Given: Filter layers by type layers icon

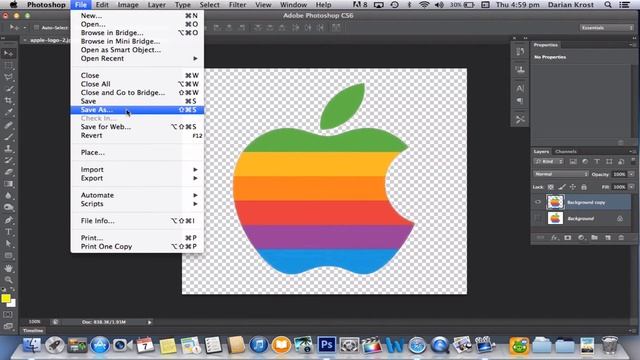Looking at the screenshot, I should (x=597, y=162).
